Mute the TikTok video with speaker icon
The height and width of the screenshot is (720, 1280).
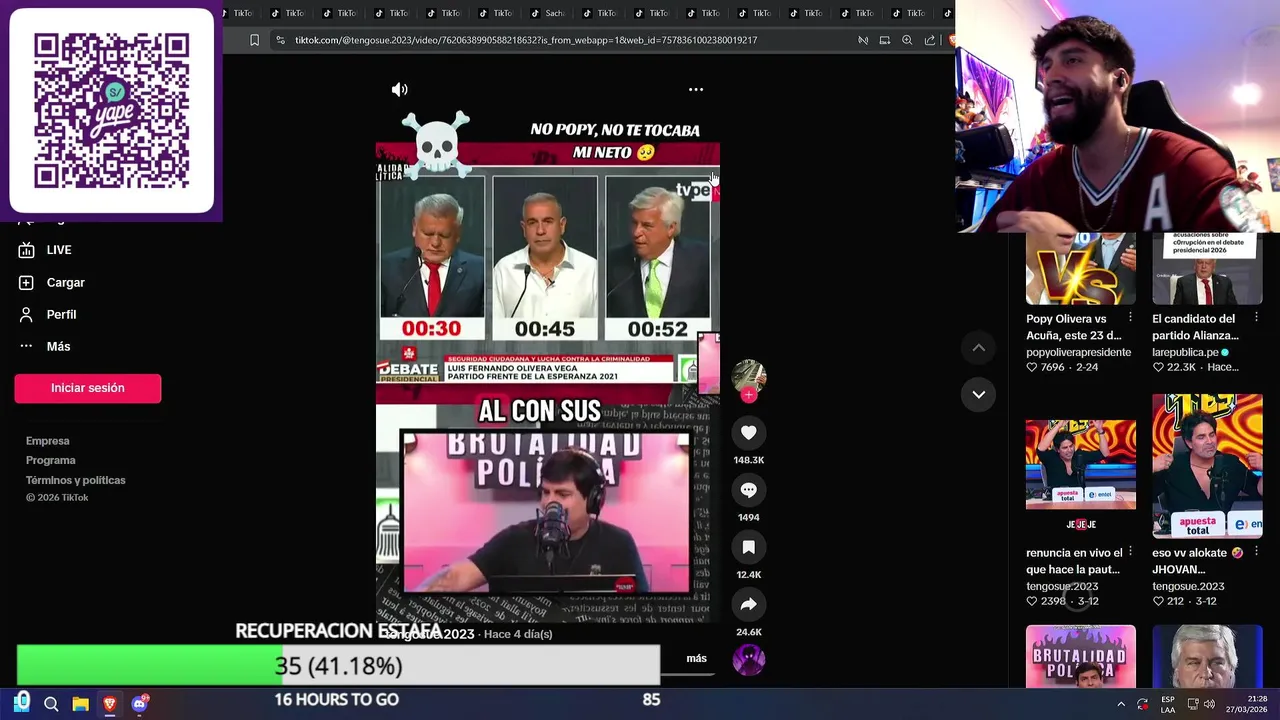tap(399, 90)
